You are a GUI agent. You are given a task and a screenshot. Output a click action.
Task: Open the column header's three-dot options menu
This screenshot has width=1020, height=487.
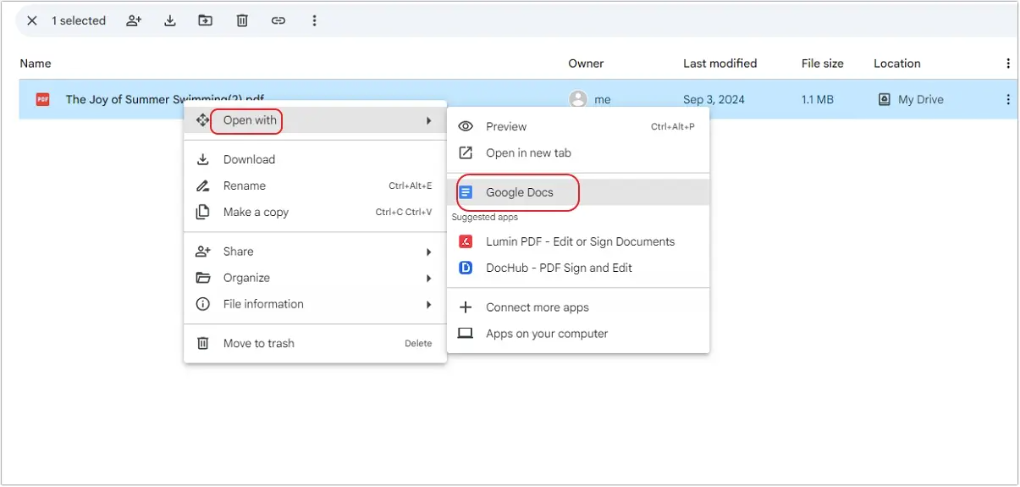pyautogui.click(x=1008, y=64)
